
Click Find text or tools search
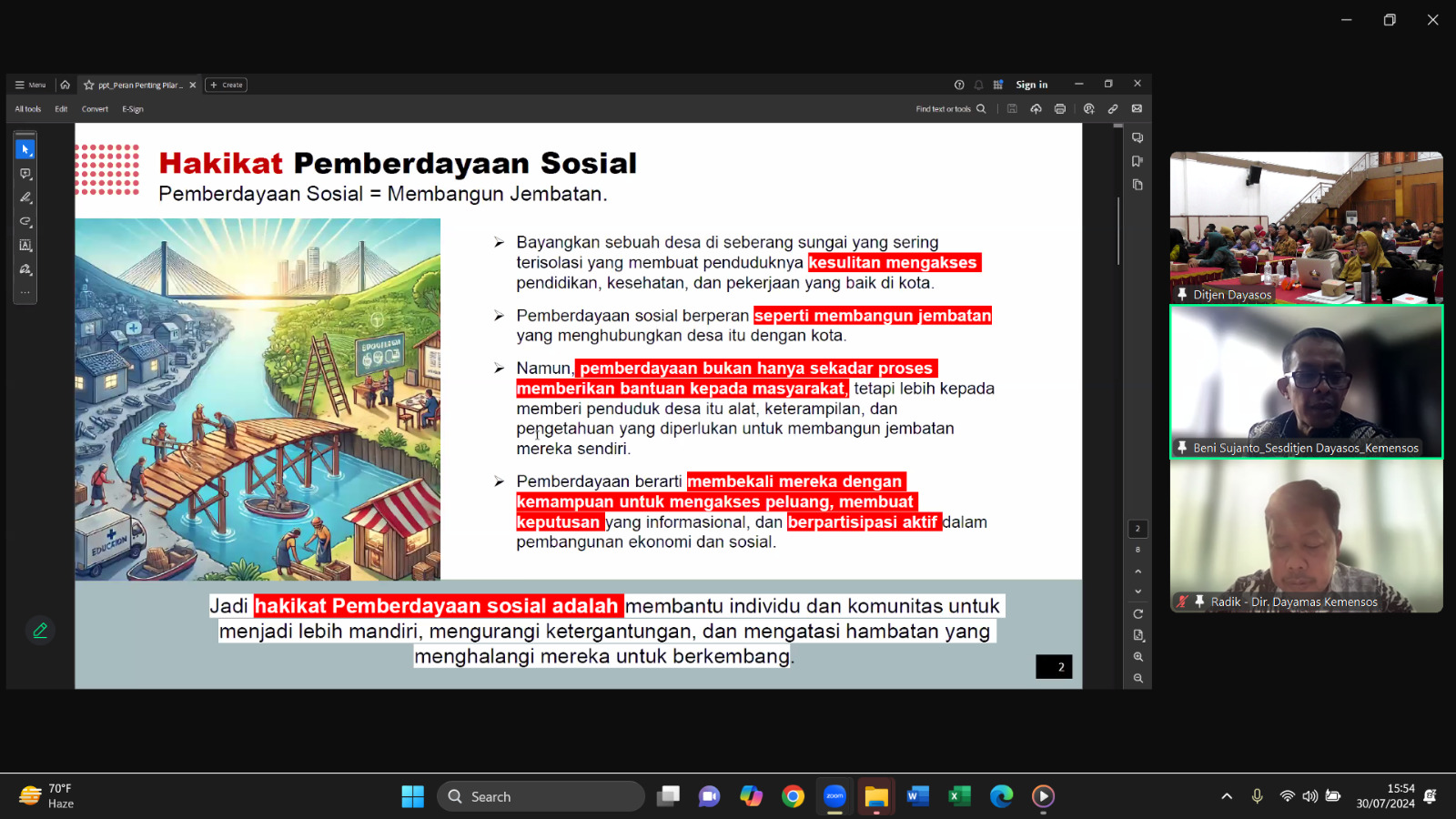(950, 109)
